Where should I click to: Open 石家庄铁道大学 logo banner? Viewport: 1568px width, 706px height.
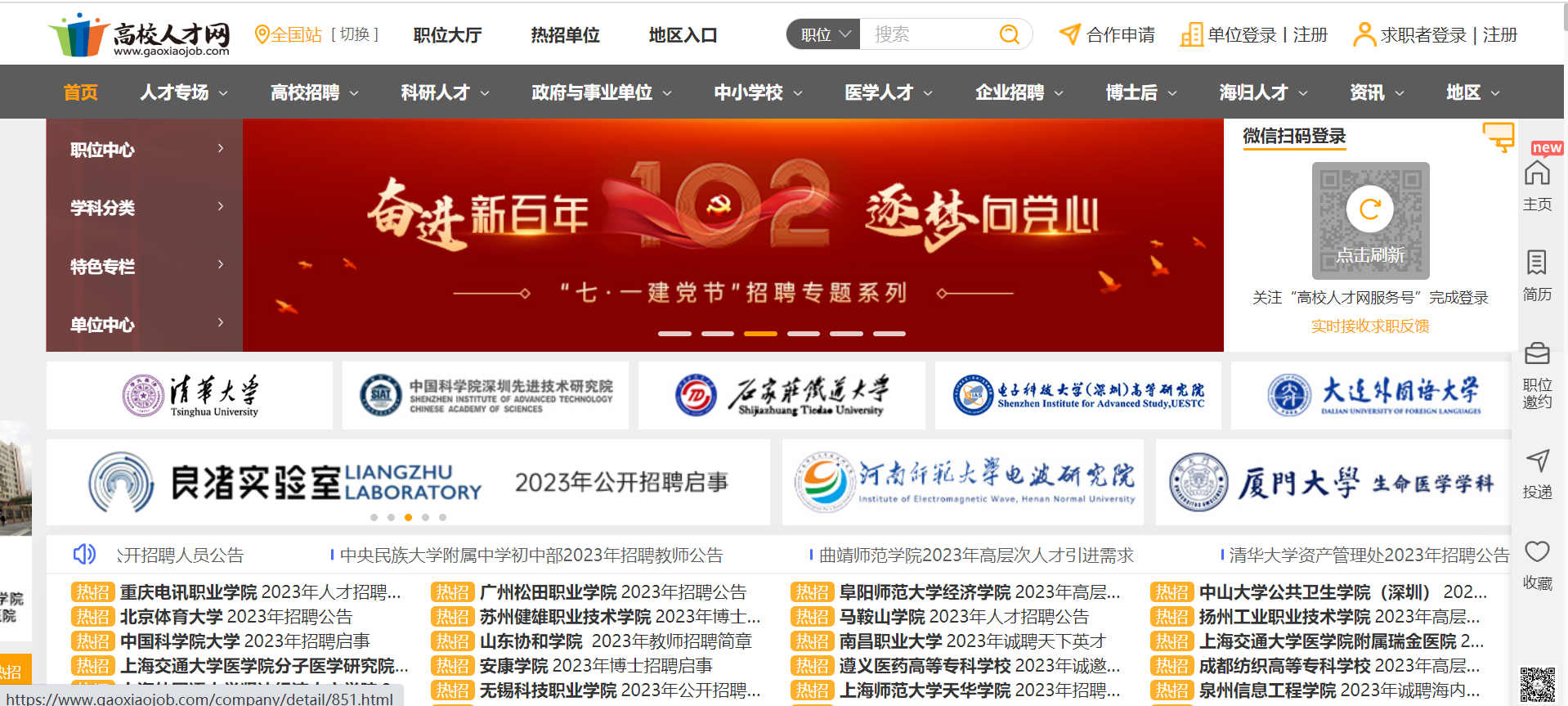(782, 396)
